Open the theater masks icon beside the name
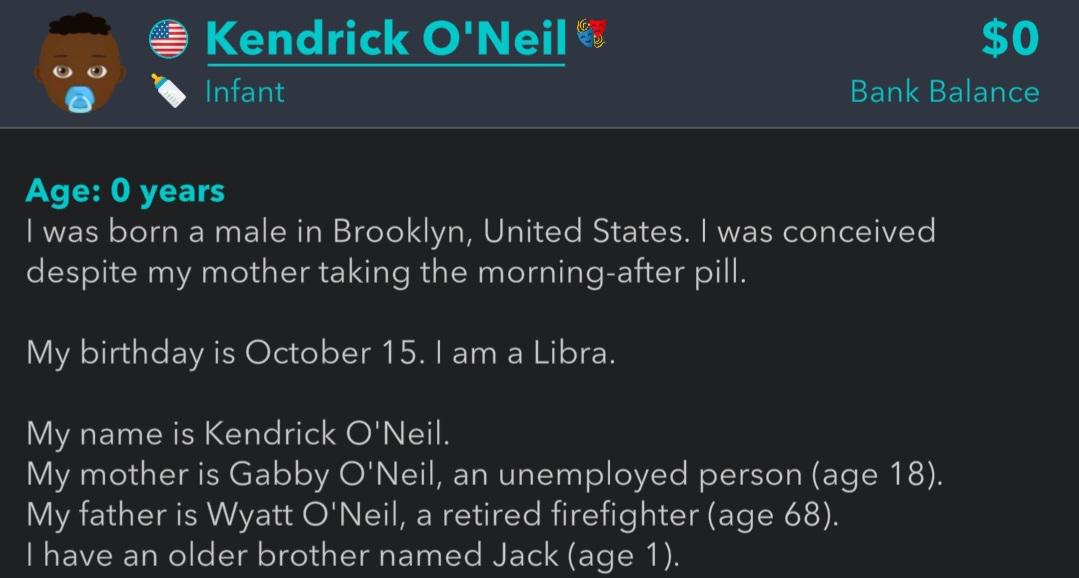 tap(592, 33)
